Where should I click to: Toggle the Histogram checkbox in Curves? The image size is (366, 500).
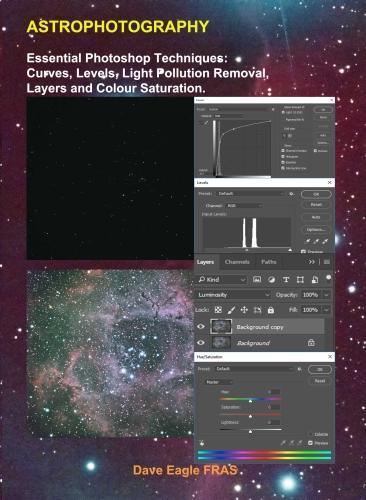(283, 157)
